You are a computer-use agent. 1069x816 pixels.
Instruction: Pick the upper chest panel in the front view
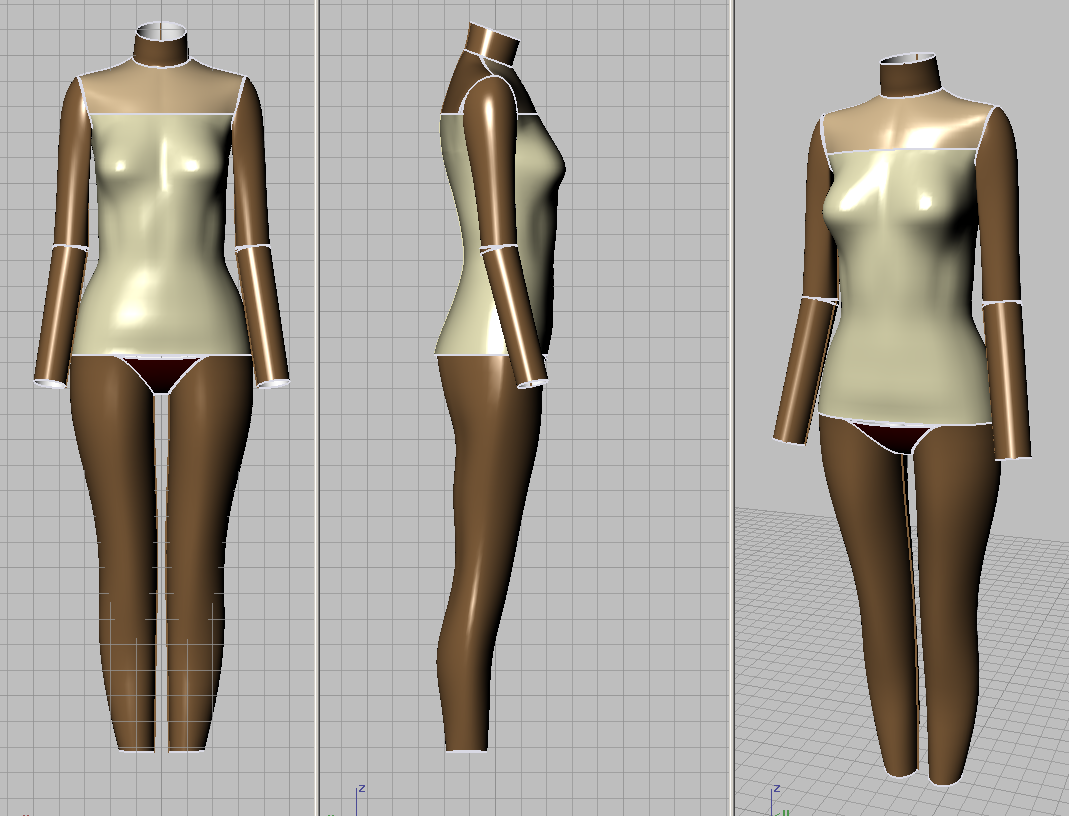(x=161, y=89)
